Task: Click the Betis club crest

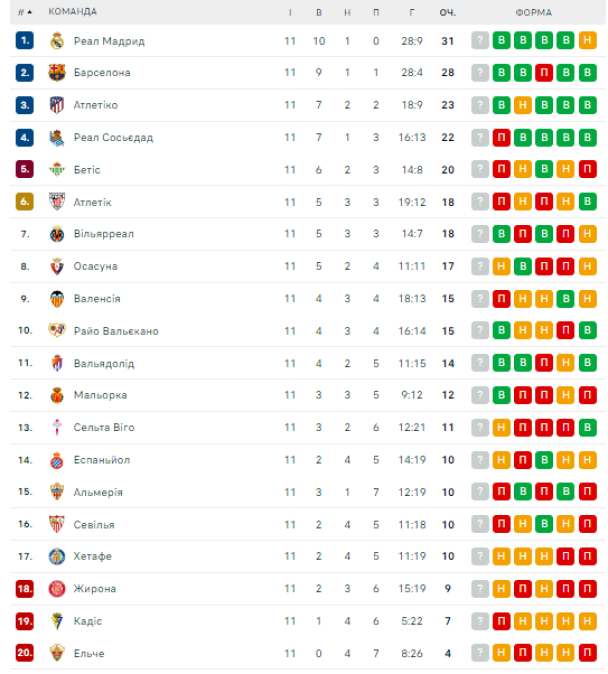Action: coord(57,170)
